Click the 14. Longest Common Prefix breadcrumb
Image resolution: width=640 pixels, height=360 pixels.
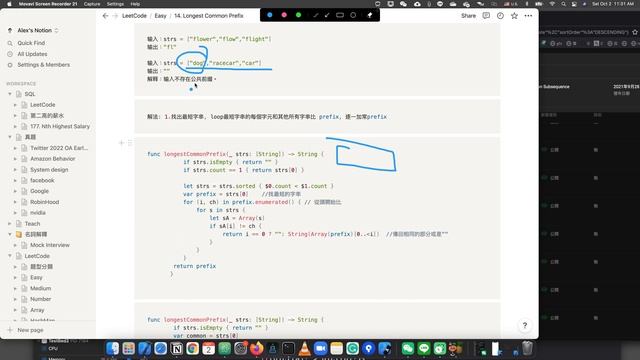pos(209,16)
